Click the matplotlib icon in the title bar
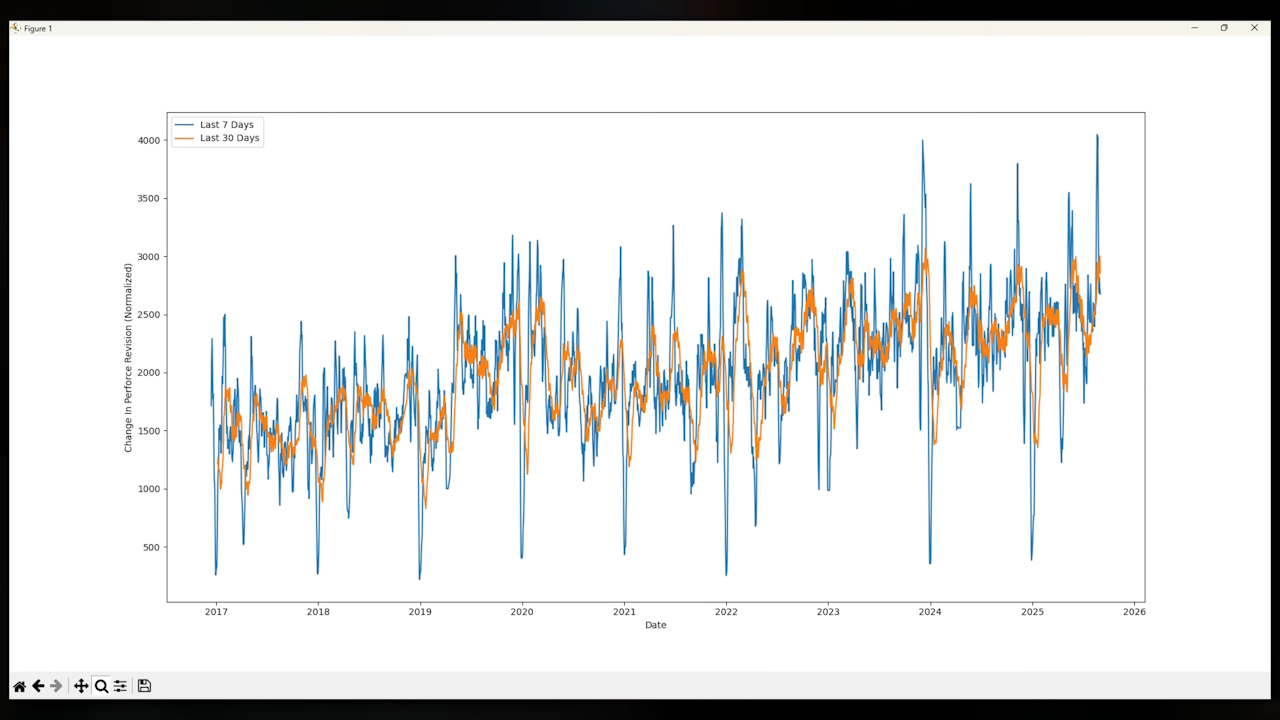This screenshot has height=720, width=1280. coord(15,28)
